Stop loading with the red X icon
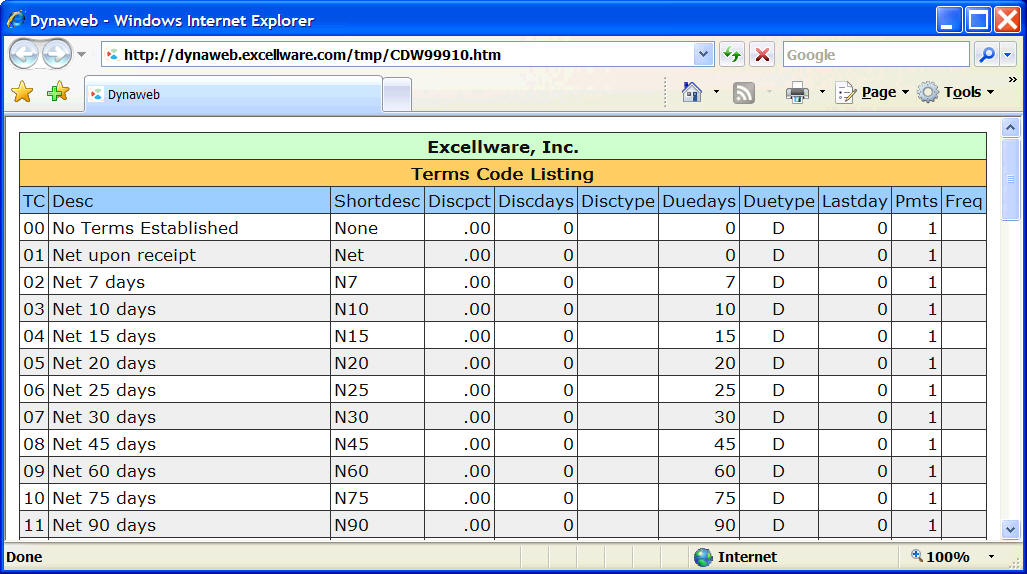 [762, 55]
